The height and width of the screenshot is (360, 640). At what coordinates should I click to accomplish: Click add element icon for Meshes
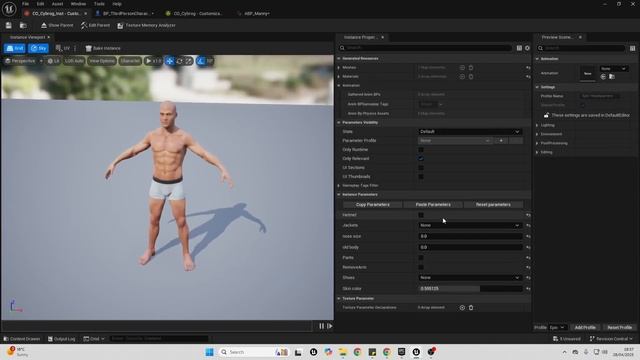[462, 67]
